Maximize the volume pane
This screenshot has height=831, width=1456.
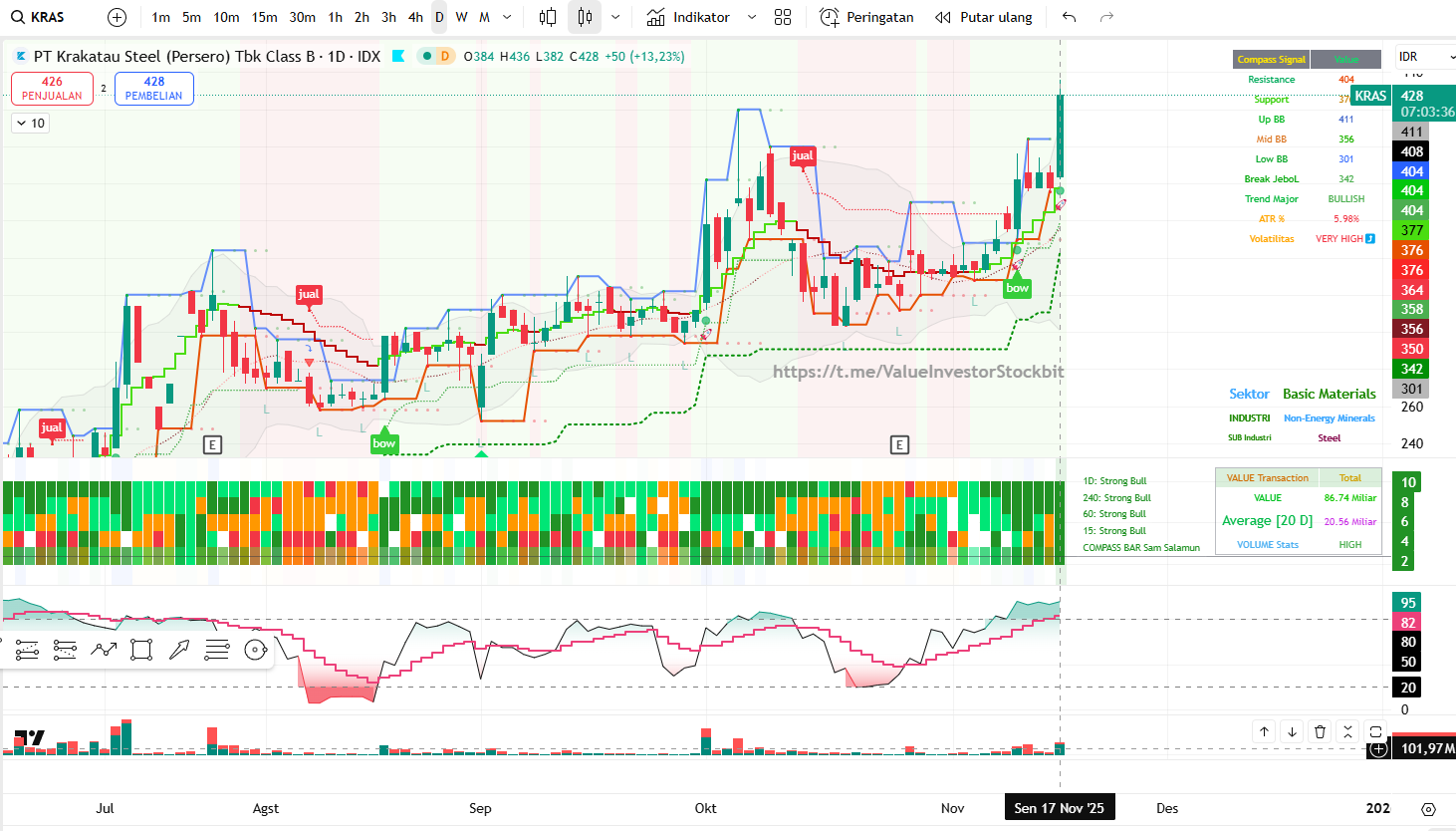pyautogui.click(x=1375, y=731)
